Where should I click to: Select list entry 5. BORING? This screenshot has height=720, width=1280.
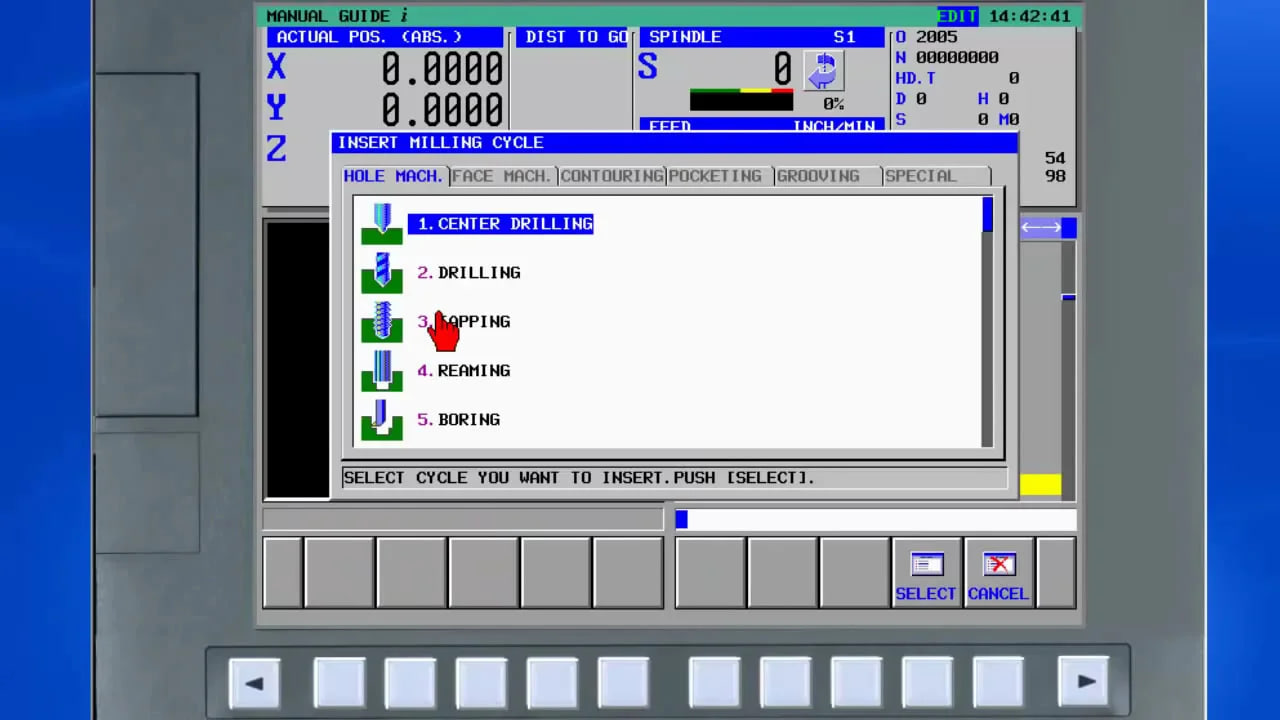pyautogui.click(x=459, y=420)
